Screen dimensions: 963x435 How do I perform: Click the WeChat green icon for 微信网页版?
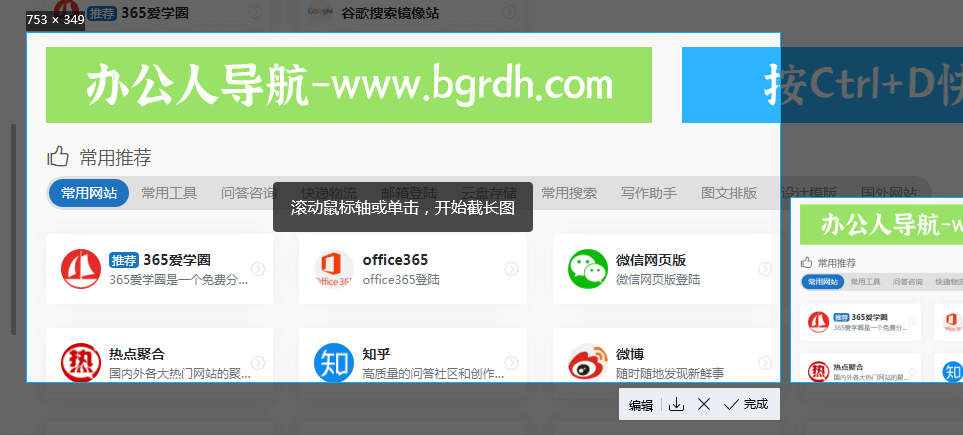588,269
